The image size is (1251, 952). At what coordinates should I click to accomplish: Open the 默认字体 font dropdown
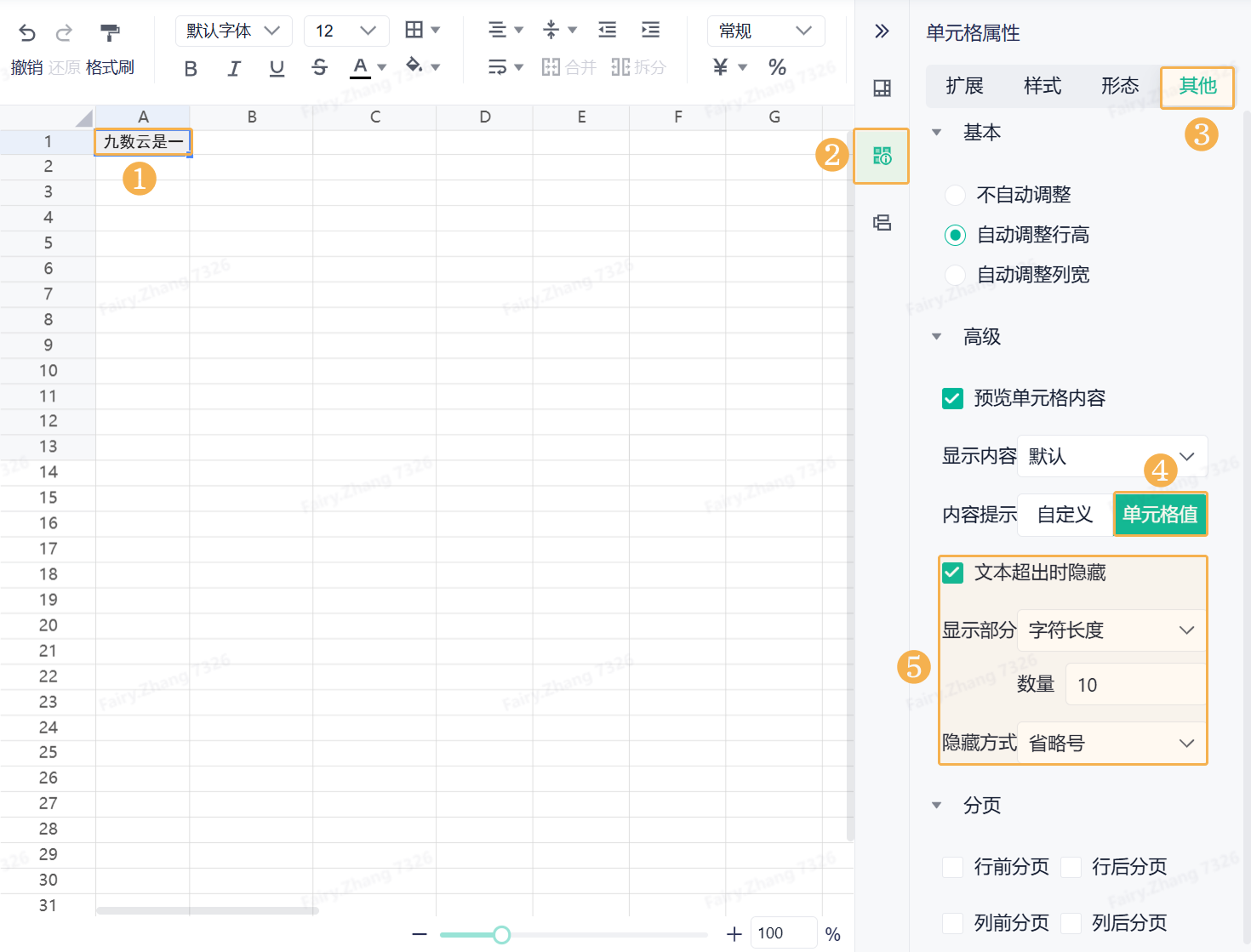tap(233, 31)
